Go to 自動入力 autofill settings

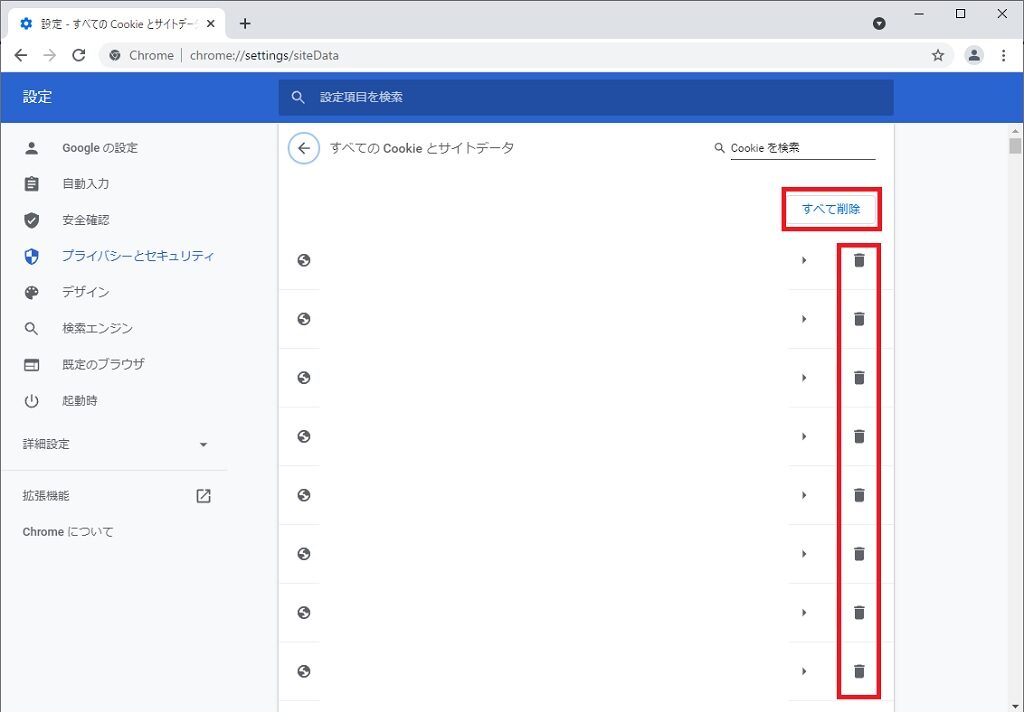pos(86,184)
